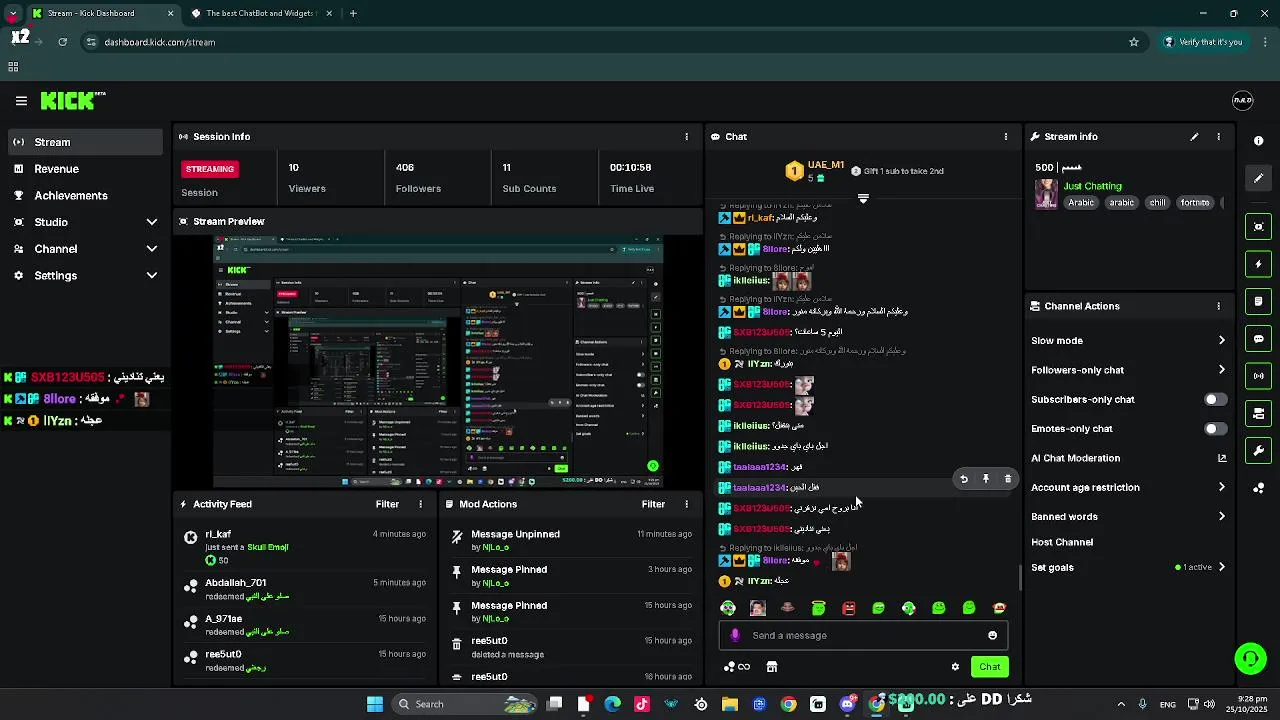Viewport: 1280px width, 720px height.
Task: Toggle the chat bubble icon in the right toolbar
Action: point(1259,339)
